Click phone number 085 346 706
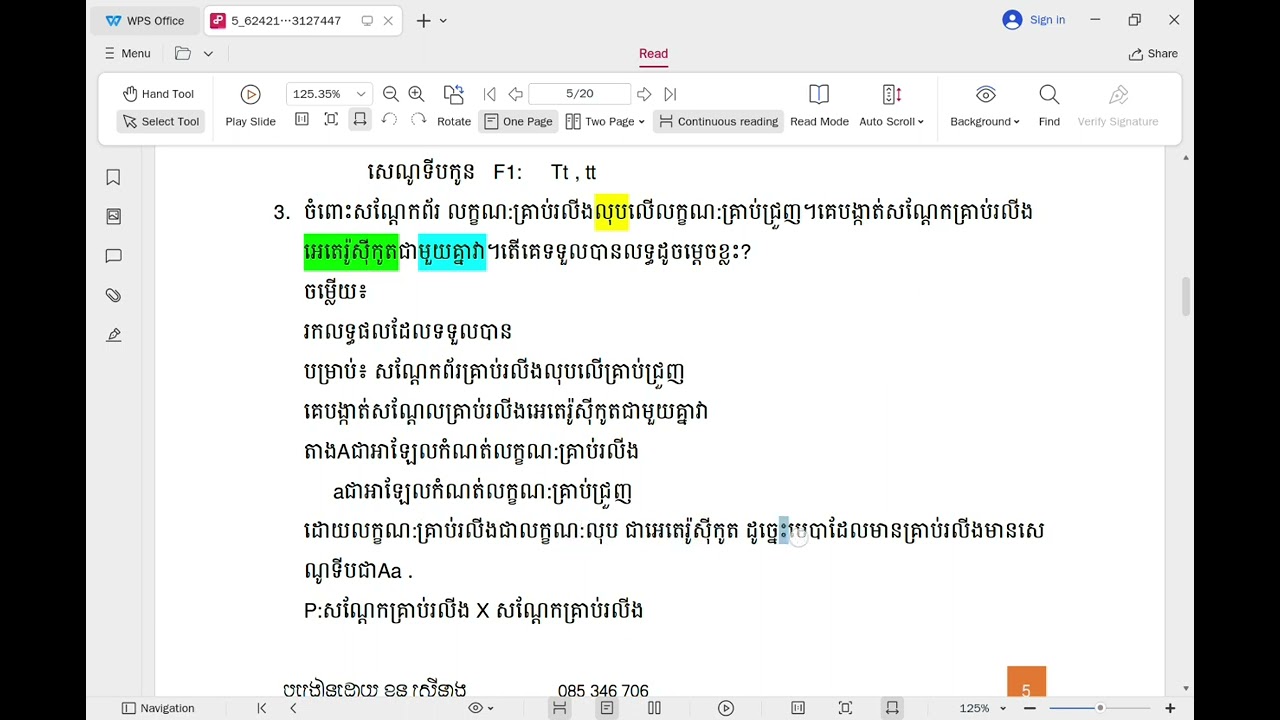This screenshot has width=1280, height=720. point(603,690)
